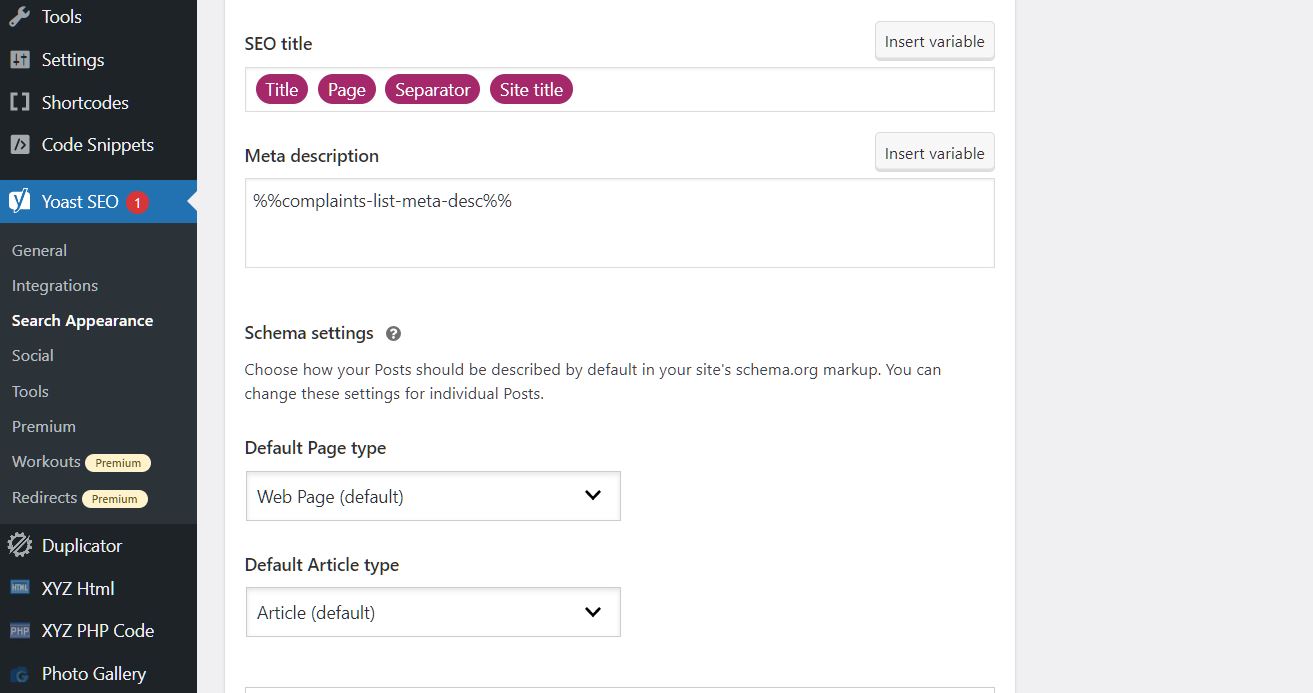Viewport: 1313px width, 693px height.
Task: Click the XYZ PHP Code icon
Action: (20, 631)
